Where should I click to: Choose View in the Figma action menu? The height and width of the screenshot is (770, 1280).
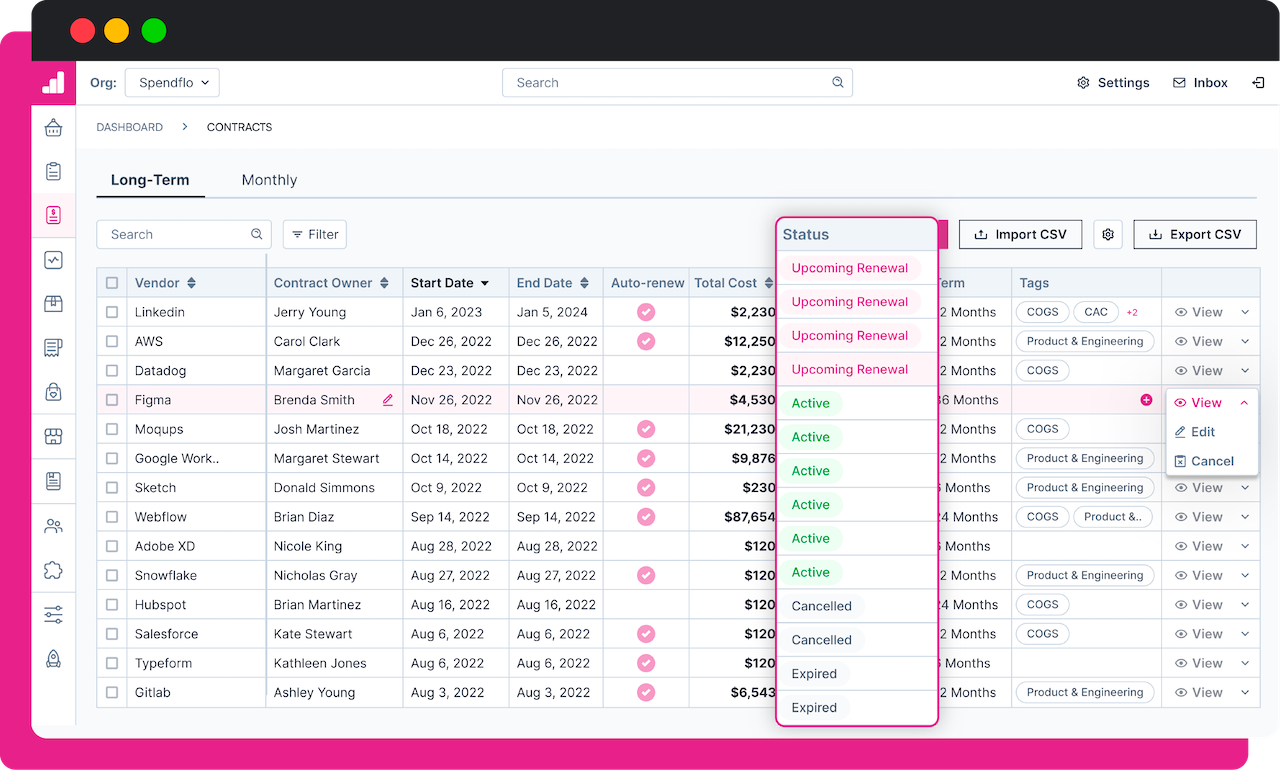(1198, 403)
